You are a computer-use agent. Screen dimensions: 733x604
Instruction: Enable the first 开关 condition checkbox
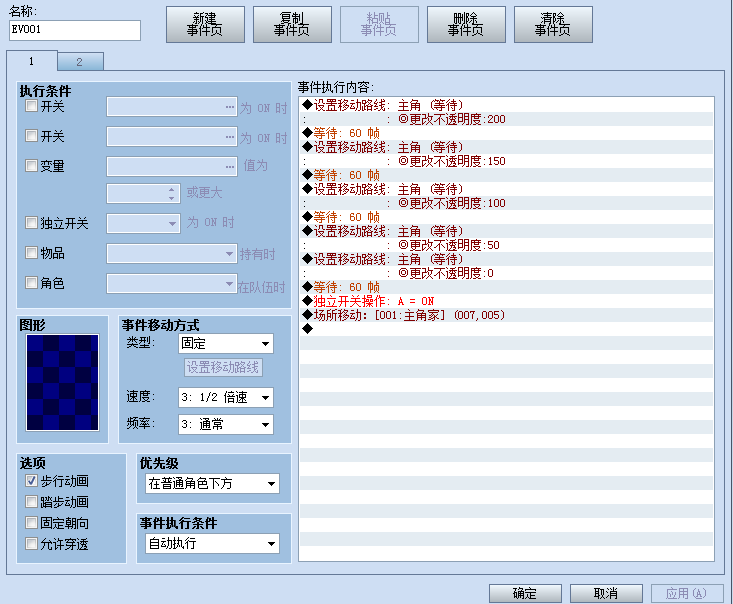31,106
